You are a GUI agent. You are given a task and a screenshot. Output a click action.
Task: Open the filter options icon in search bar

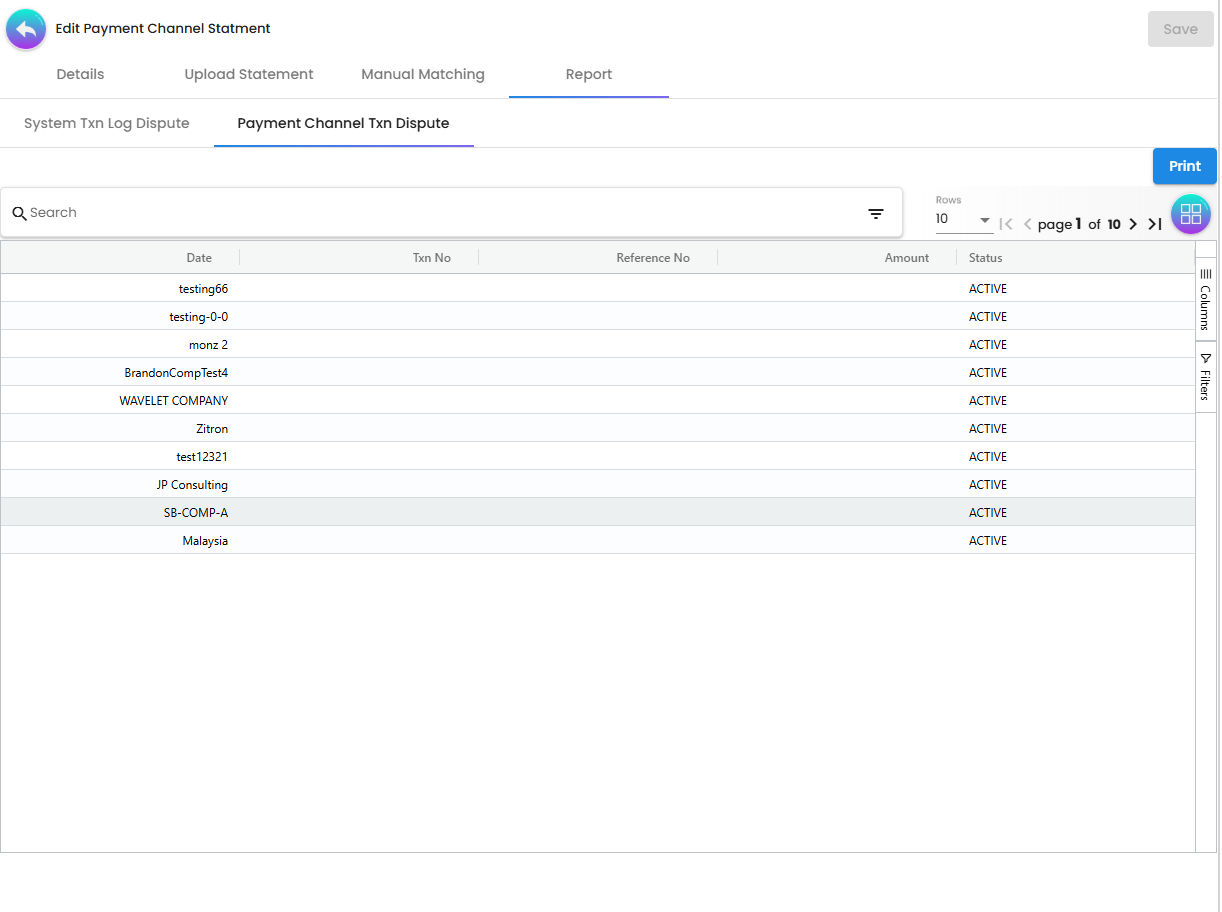click(x=876, y=213)
